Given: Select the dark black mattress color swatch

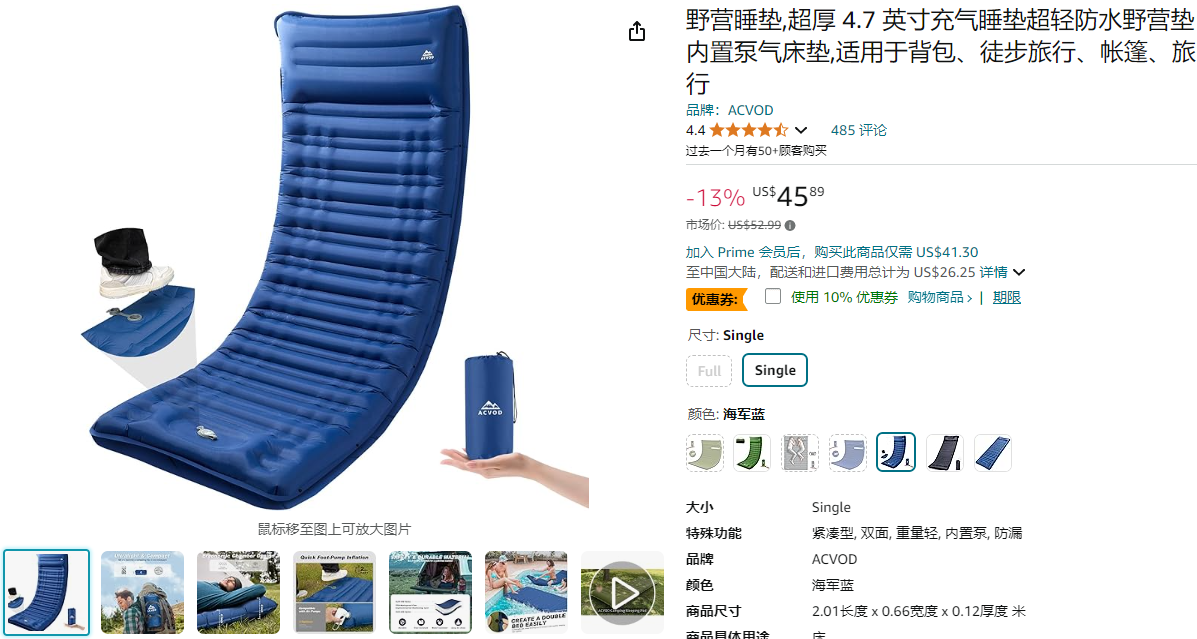Looking at the screenshot, I should 944,453.
